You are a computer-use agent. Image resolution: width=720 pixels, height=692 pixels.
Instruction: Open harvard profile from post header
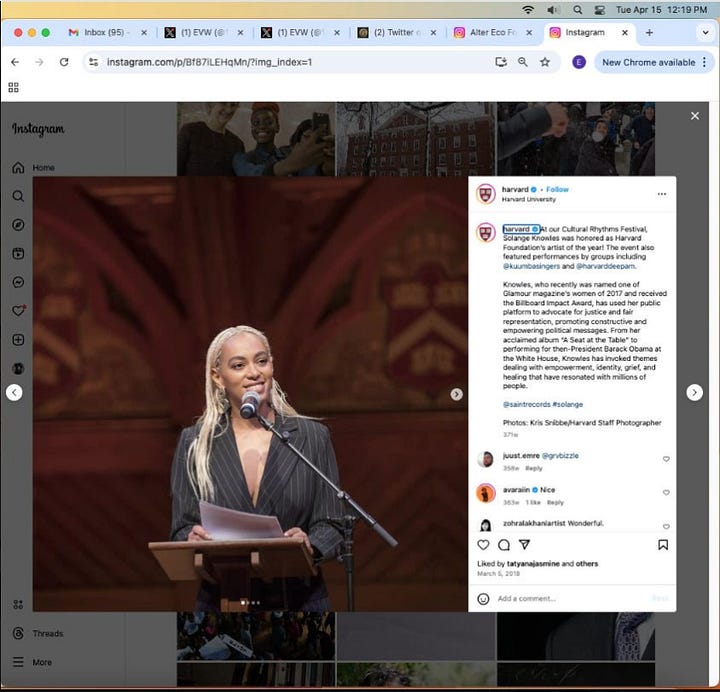(x=515, y=189)
